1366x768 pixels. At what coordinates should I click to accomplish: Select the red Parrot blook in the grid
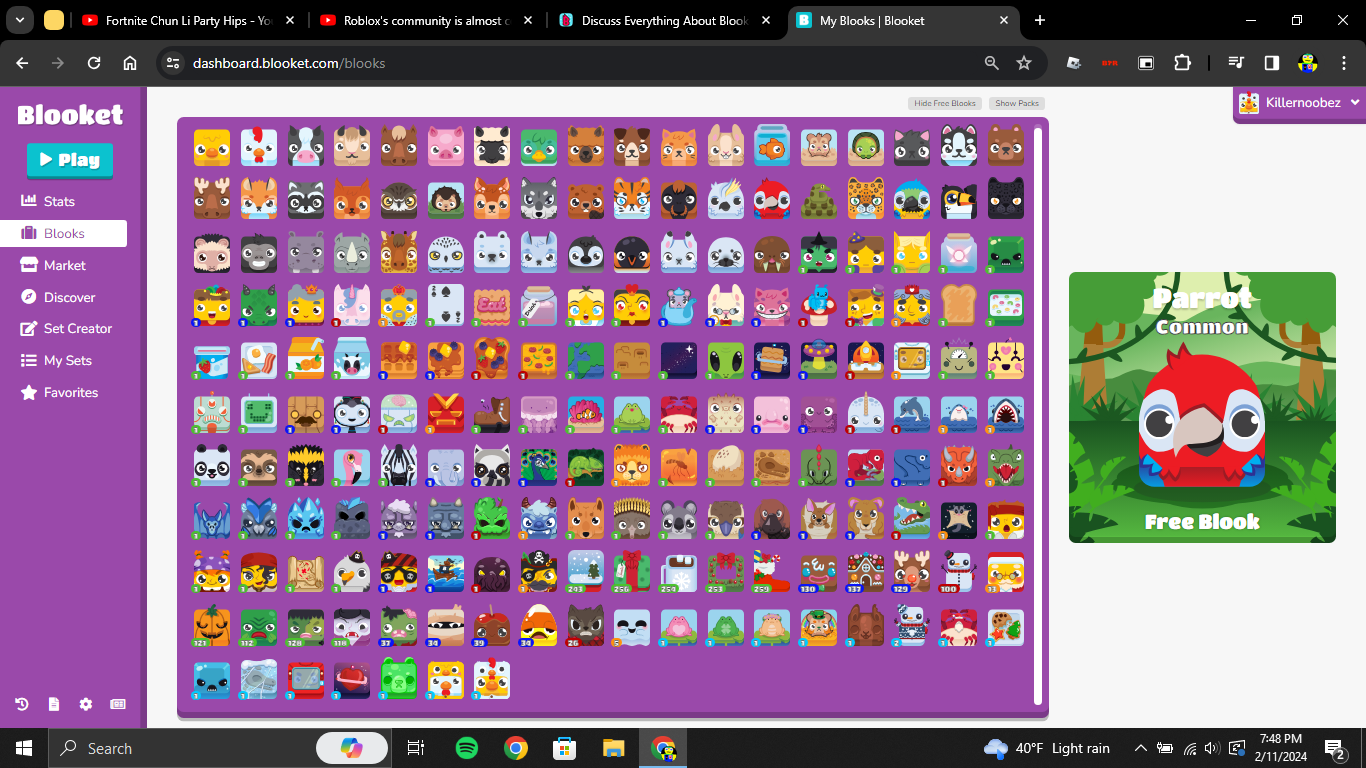[x=772, y=199]
